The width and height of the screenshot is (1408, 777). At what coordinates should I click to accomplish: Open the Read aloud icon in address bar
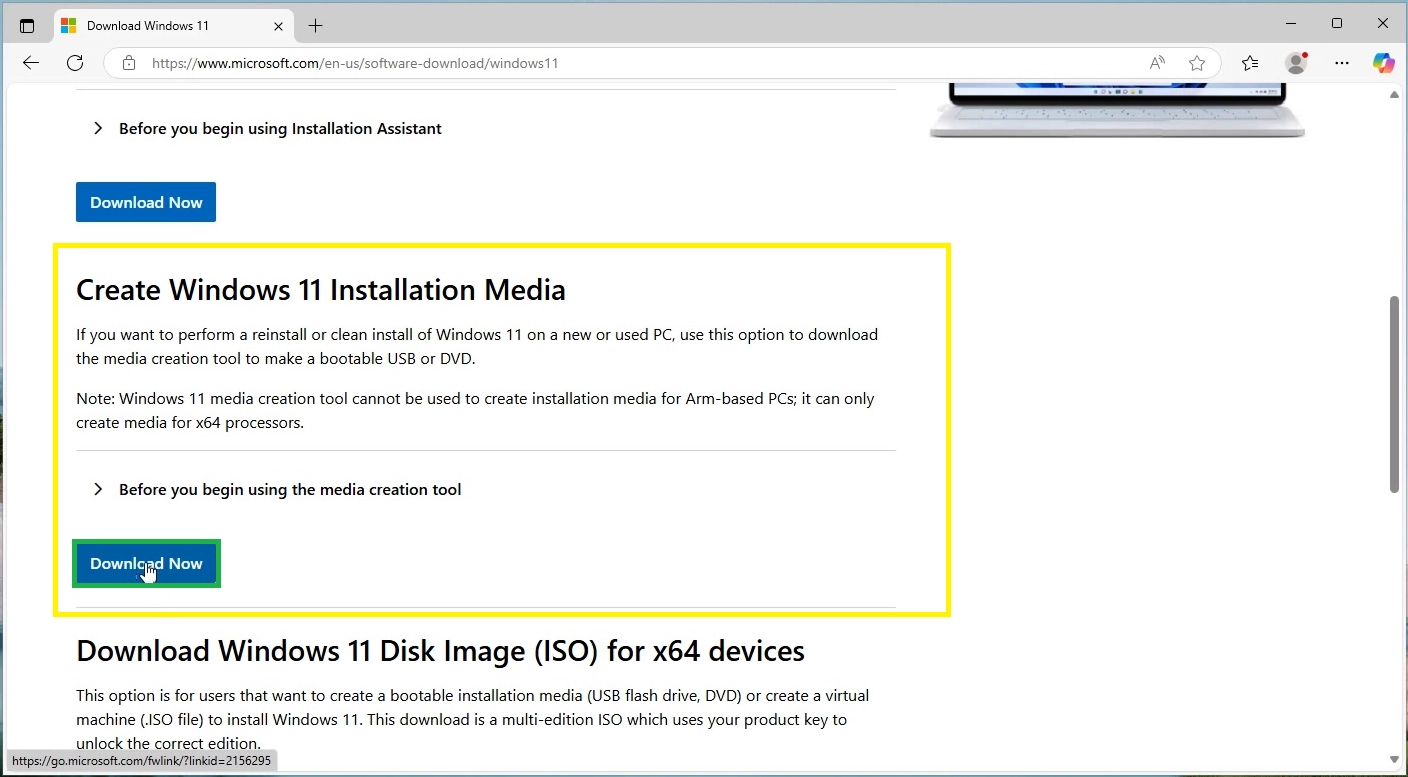pyautogui.click(x=1157, y=63)
